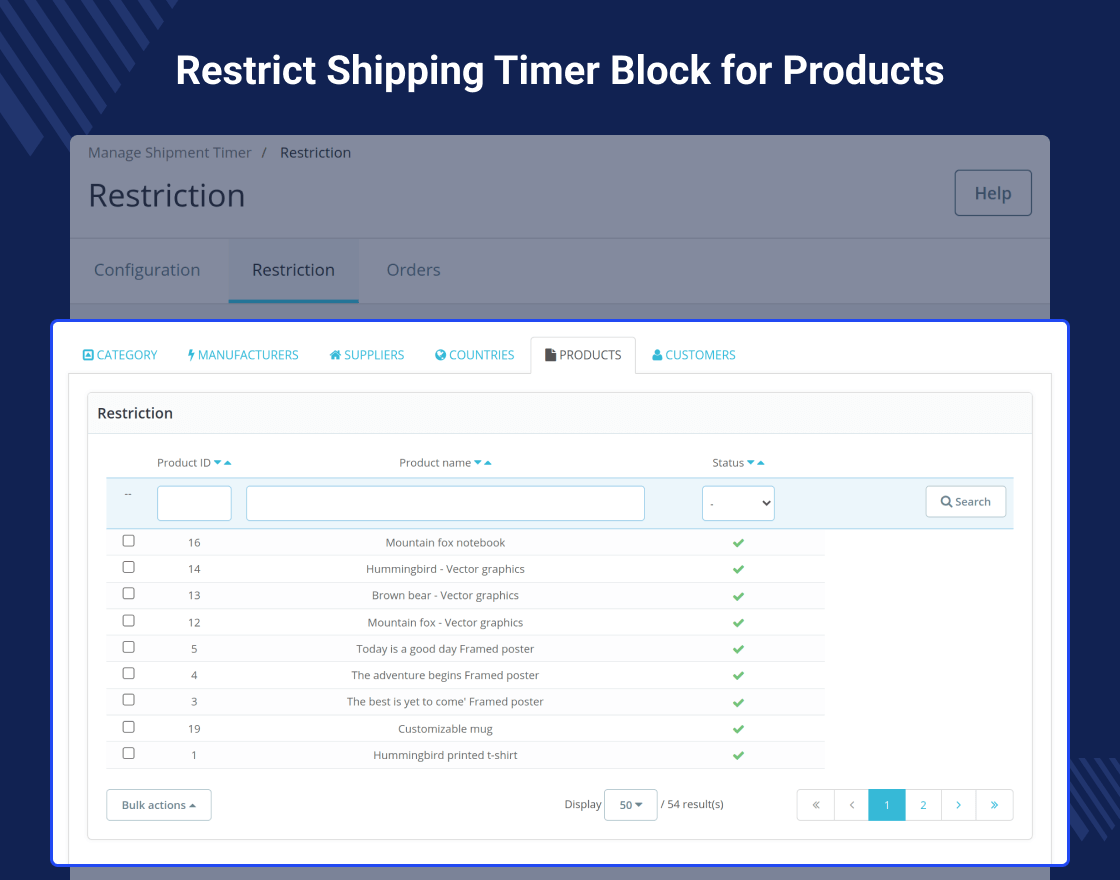This screenshot has width=1120, height=880.
Task: Click status check for The adventure begins Framed poster
Action: coord(738,676)
